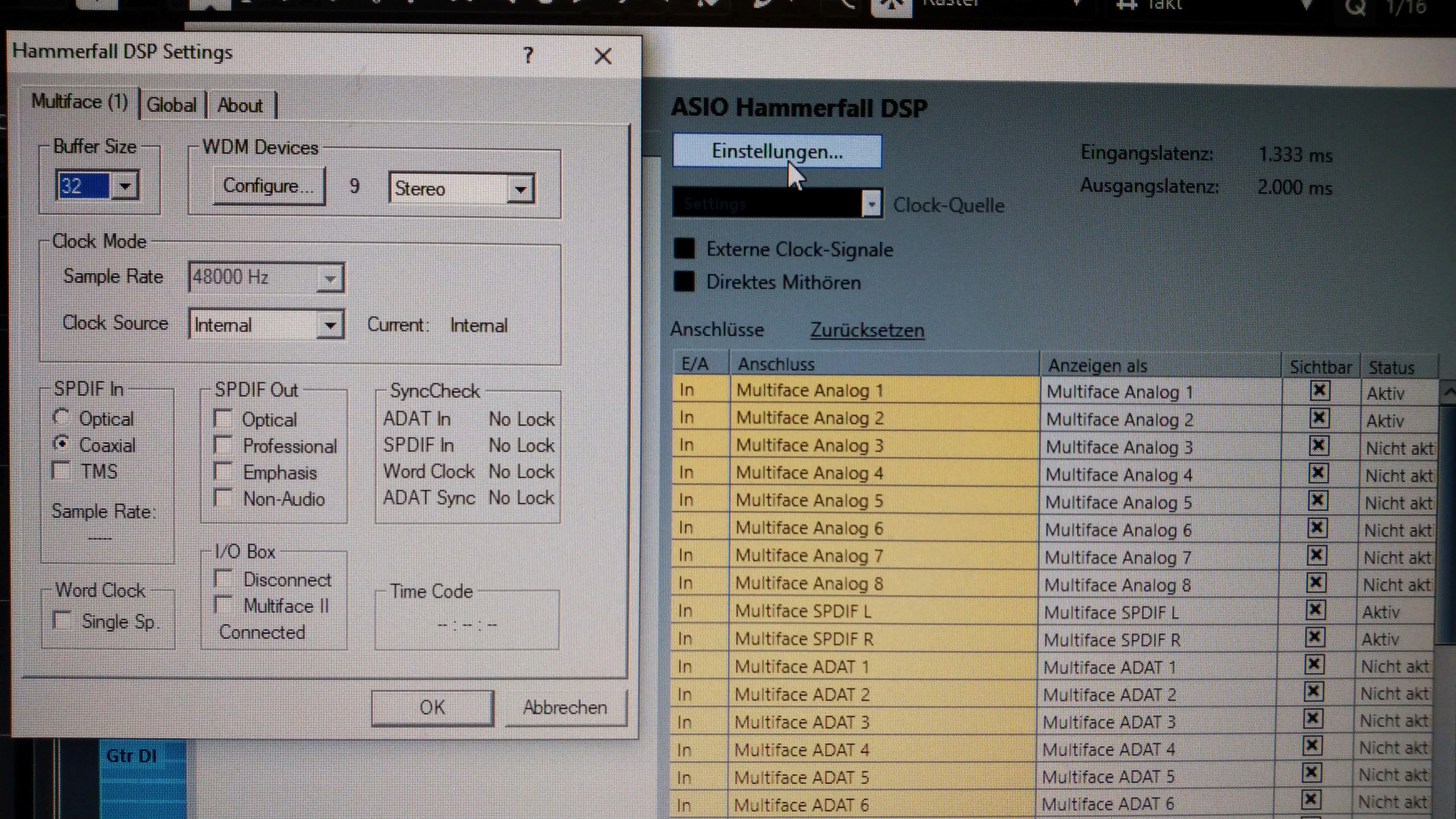Toggle visibility checkbox for Multiface Analog 1
1456x819 pixels.
coord(1319,391)
